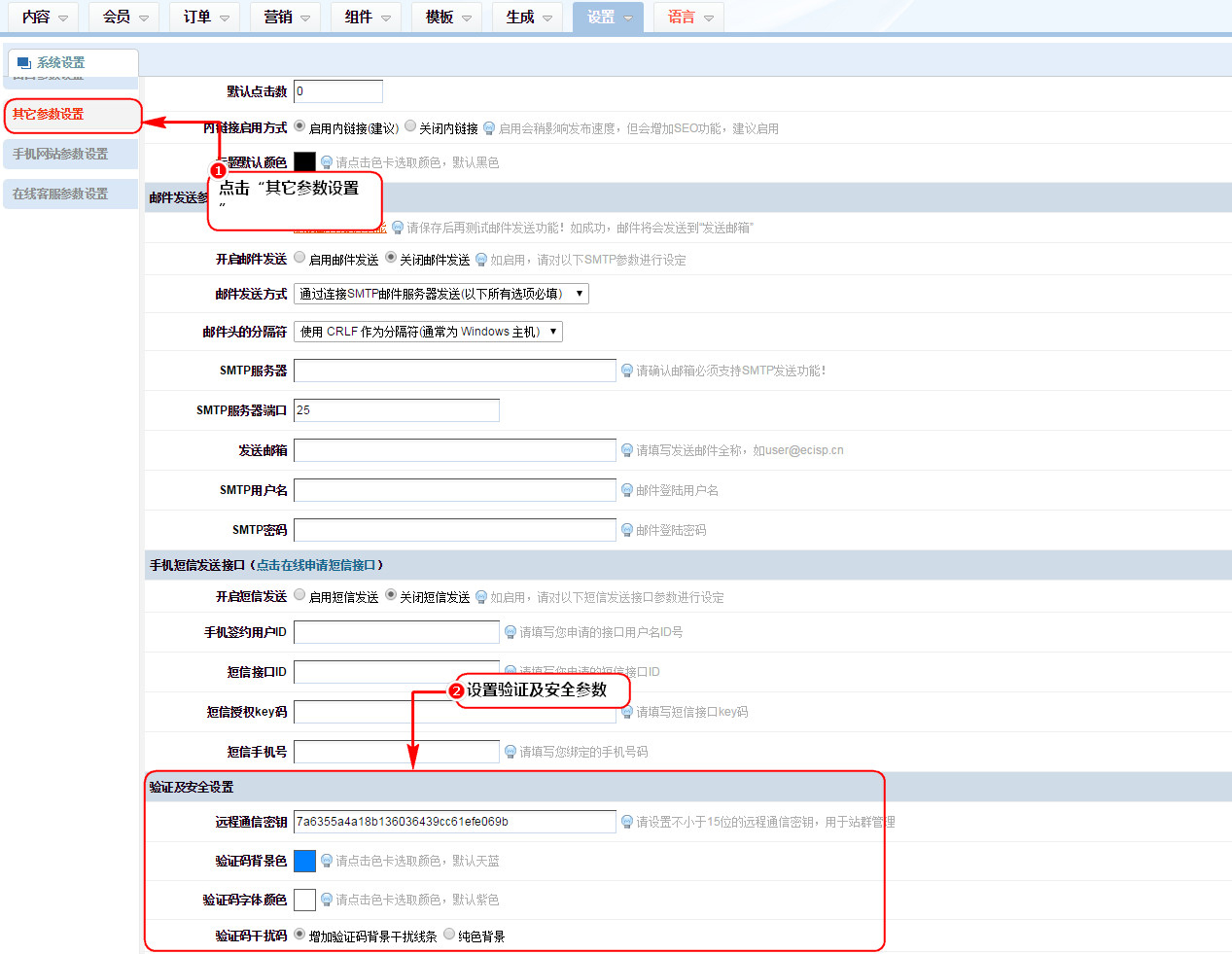Open the 模板 menu
This screenshot has width=1232, height=954.
446,18
